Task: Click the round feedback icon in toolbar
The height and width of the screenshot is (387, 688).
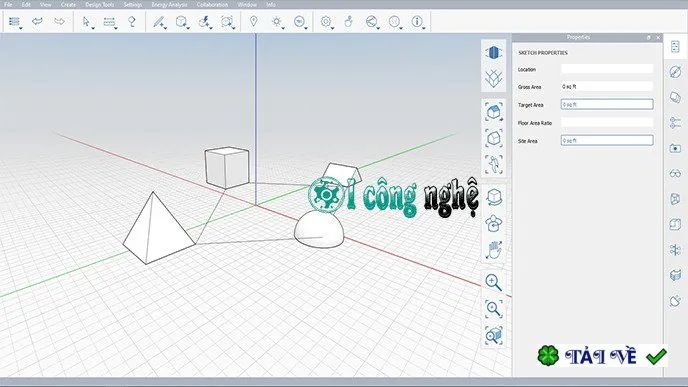Action: (x=394, y=21)
